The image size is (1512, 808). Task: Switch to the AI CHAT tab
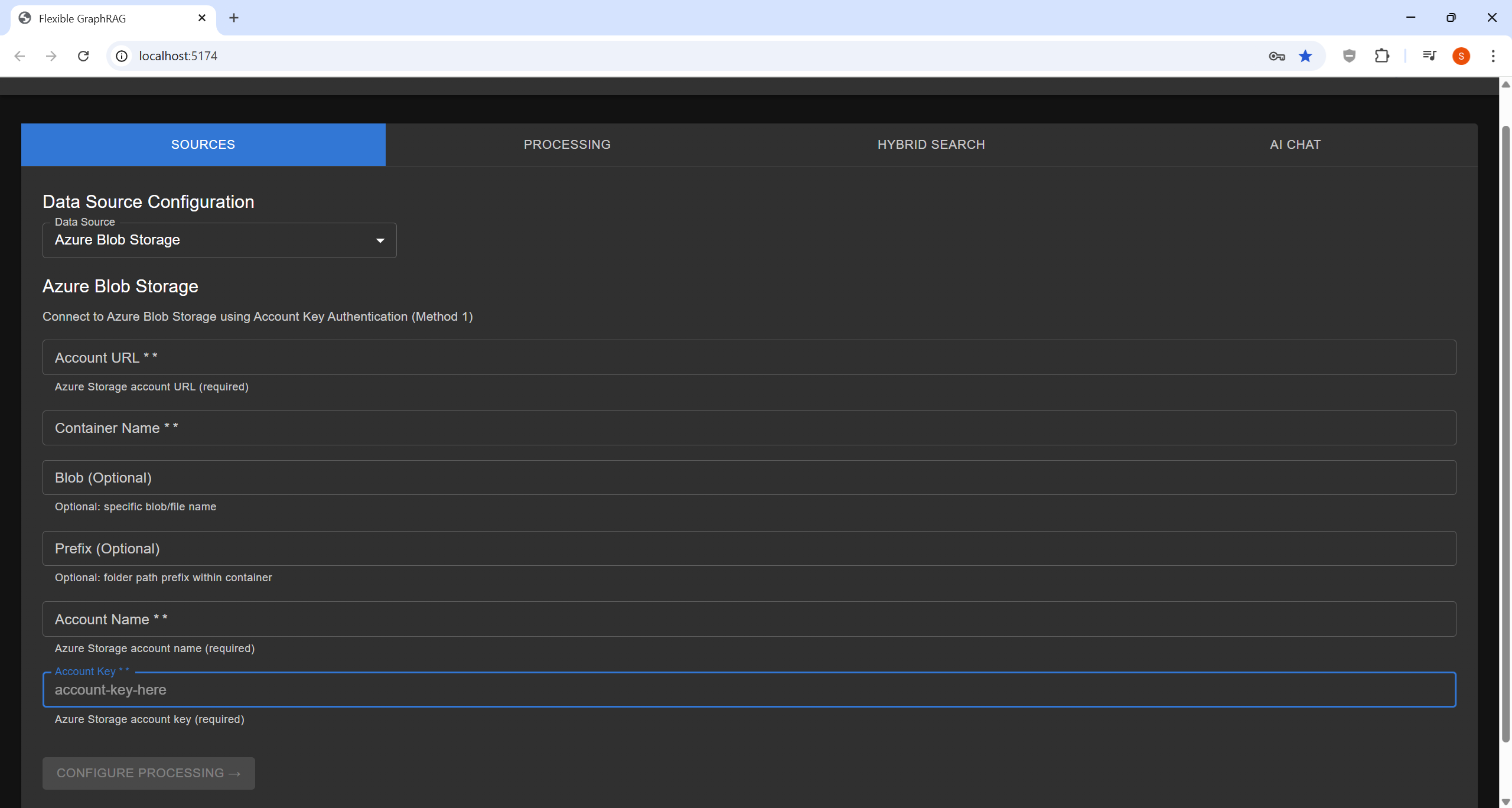[x=1295, y=144]
